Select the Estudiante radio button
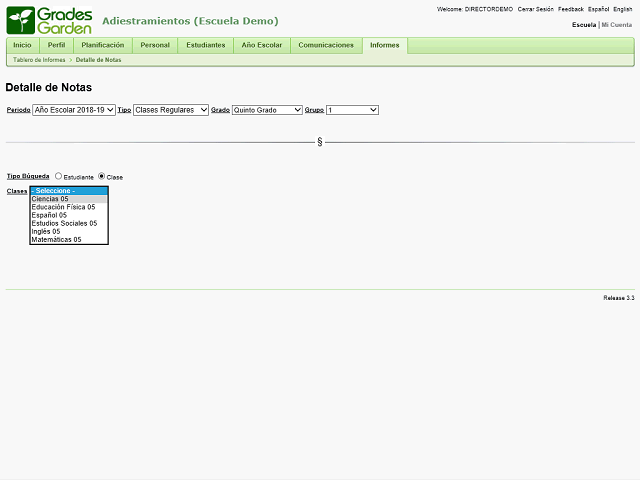 pyautogui.click(x=58, y=176)
